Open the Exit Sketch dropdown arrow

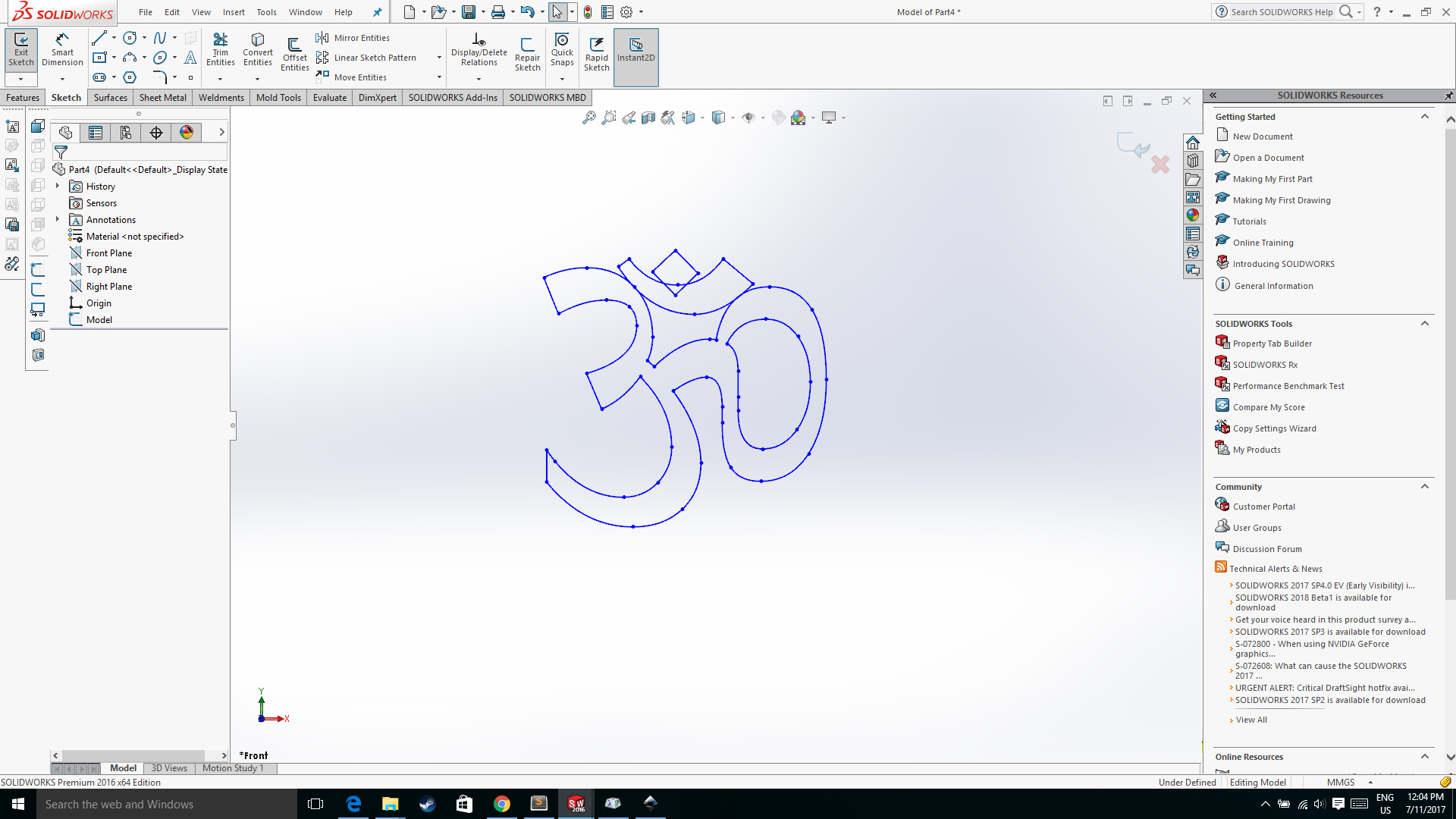(21, 79)
